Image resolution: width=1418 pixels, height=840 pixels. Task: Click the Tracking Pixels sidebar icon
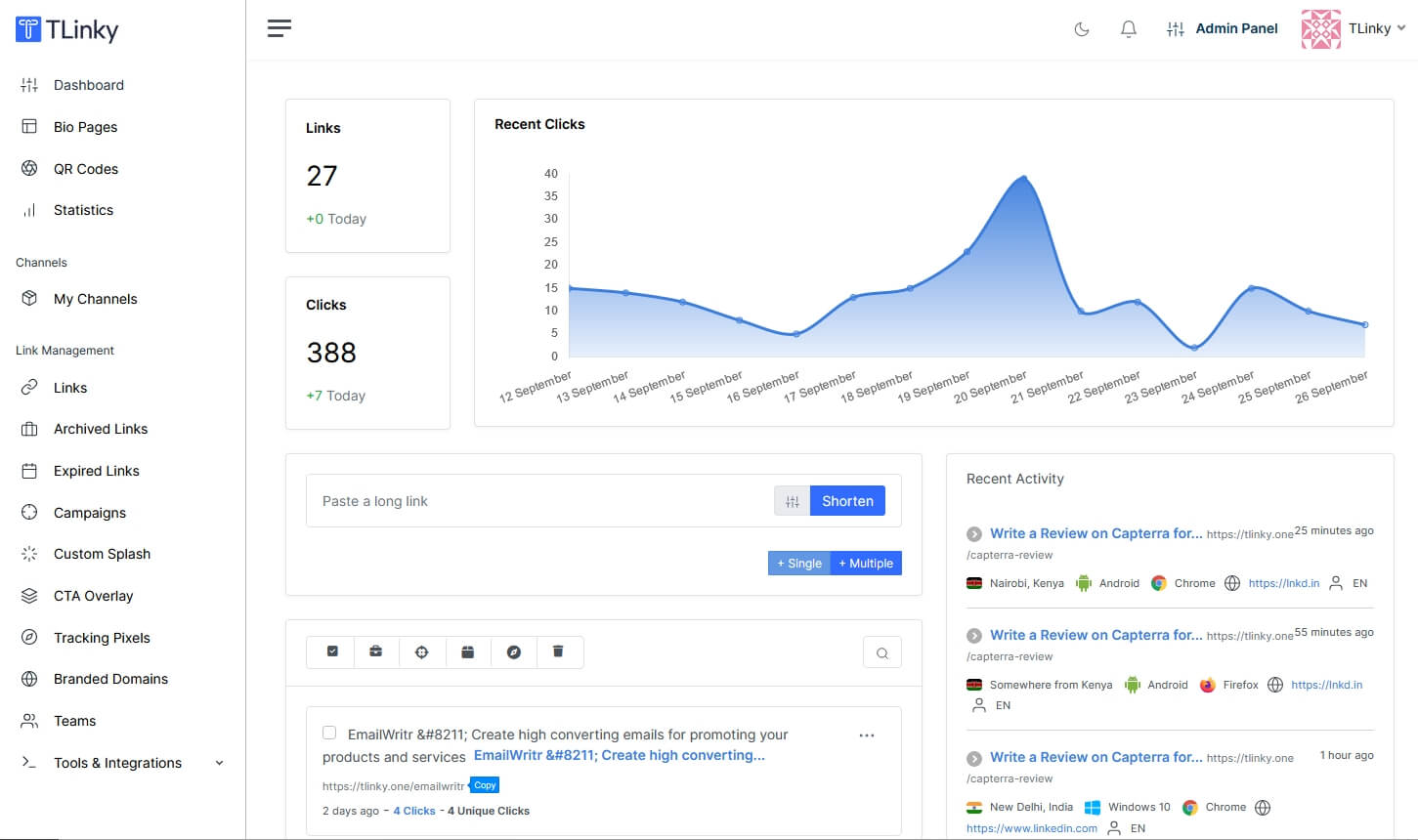point(28,638)
